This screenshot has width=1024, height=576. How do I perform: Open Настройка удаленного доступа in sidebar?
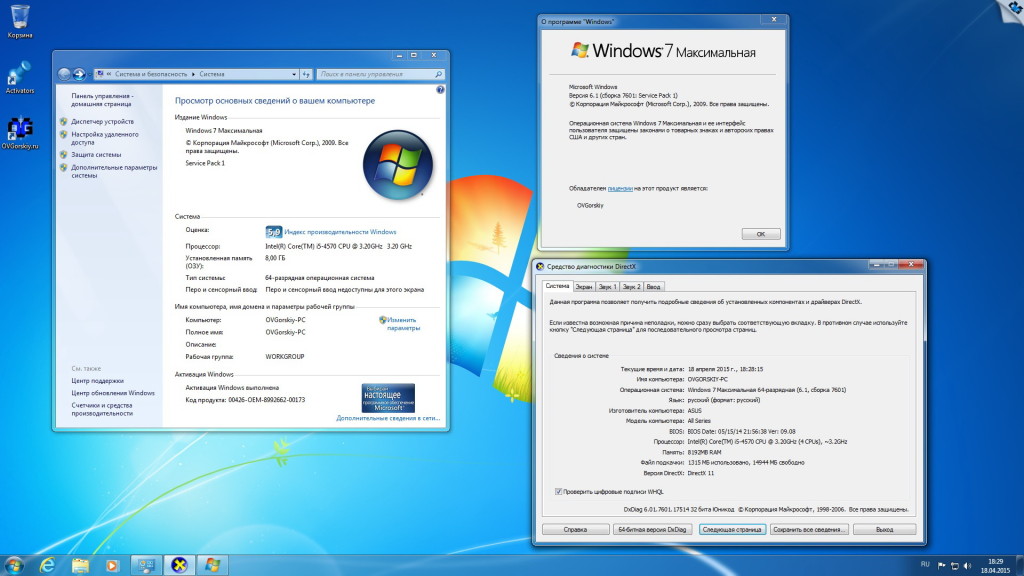pyautogui.click(x=104, y=138)
